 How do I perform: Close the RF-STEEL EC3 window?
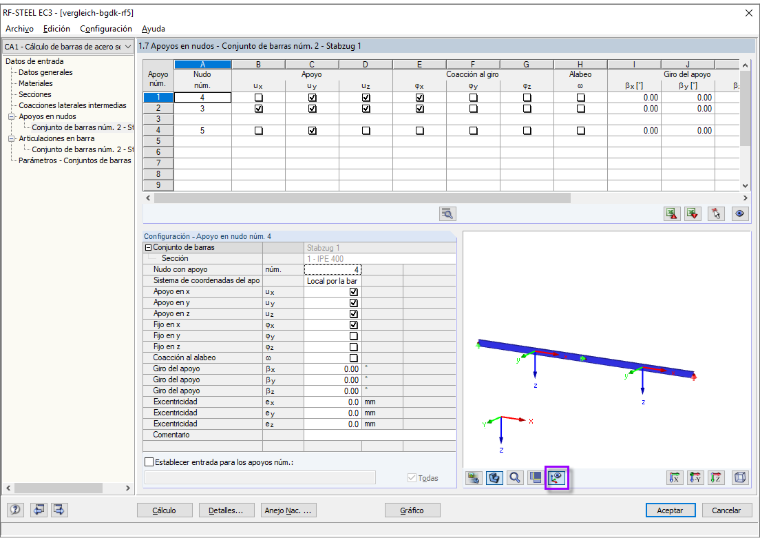pyautogui.click(x=749, y=13)
